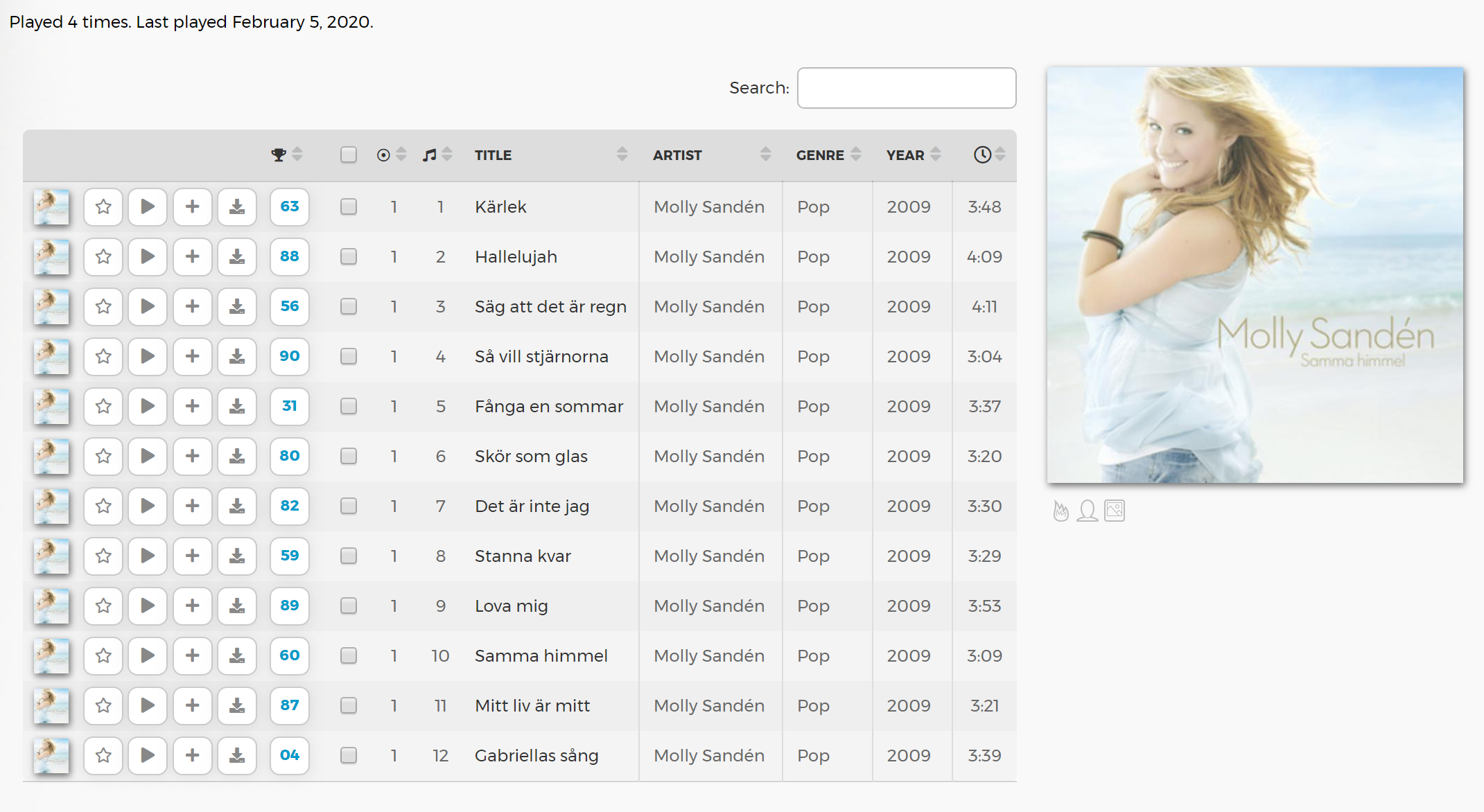Star the Kärlek track as favorite
The height and width of the screenshot is (812, 1484).
[103, 206]
